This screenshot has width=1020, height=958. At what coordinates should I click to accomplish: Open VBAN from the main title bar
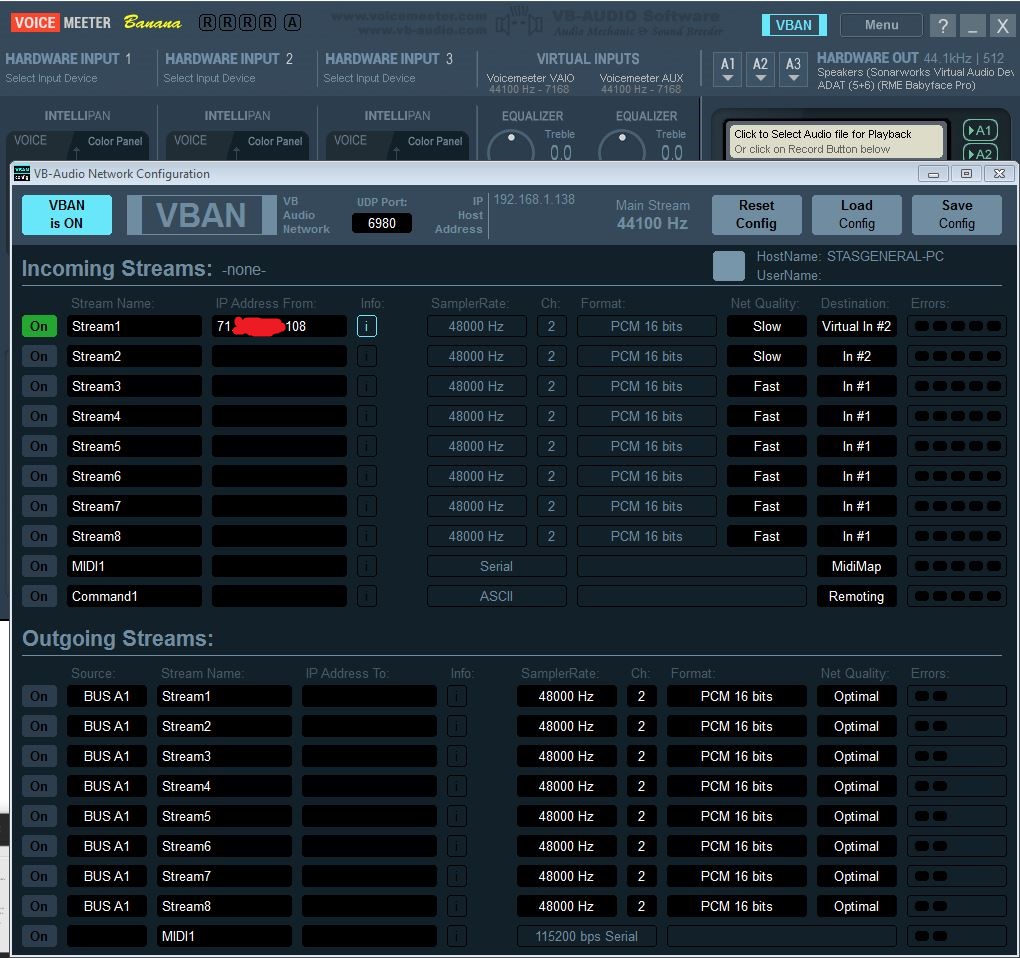(x=794, y=25)
